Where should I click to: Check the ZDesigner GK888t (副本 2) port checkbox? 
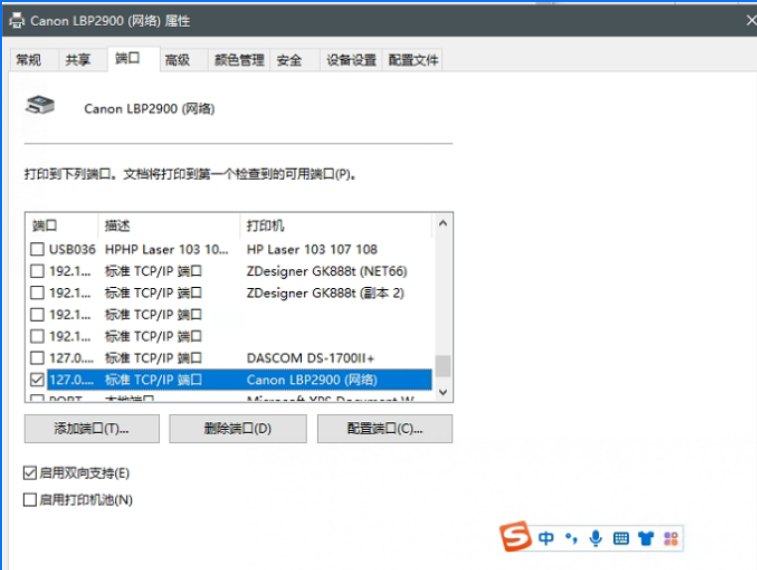click(x=37, y=292)
